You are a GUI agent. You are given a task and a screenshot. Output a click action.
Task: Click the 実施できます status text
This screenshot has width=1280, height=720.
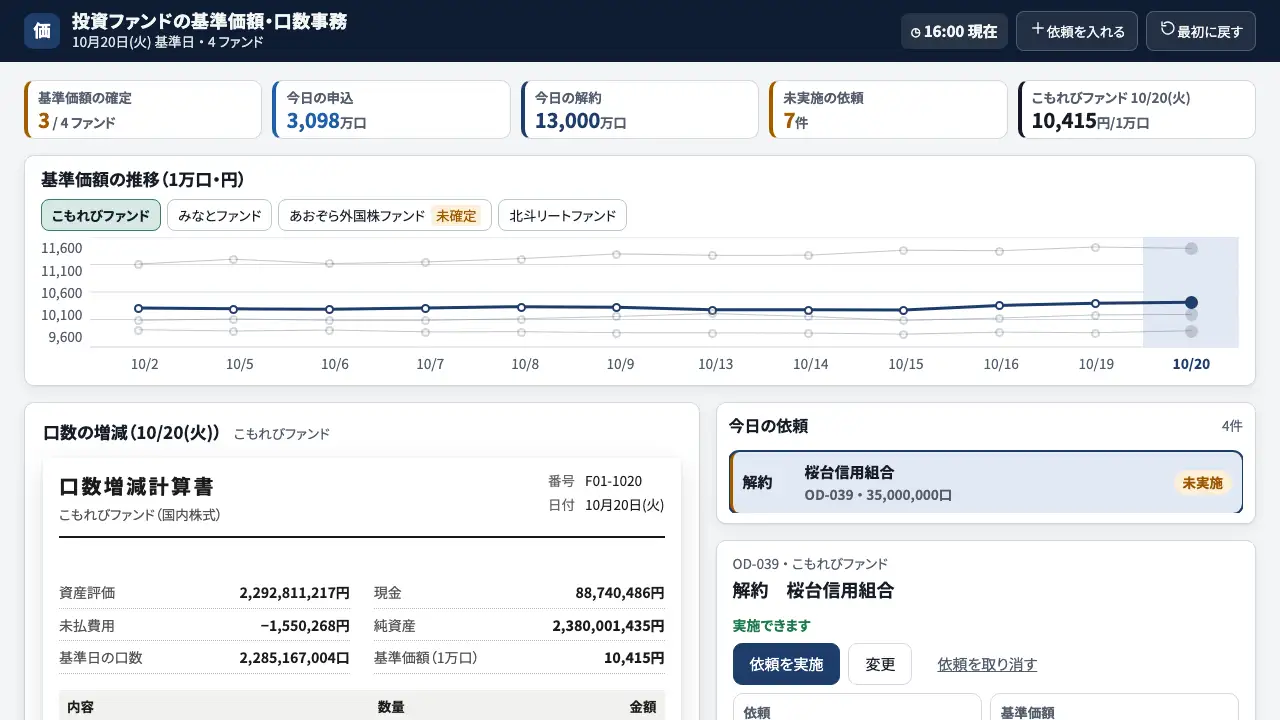(x=772, y=625)
